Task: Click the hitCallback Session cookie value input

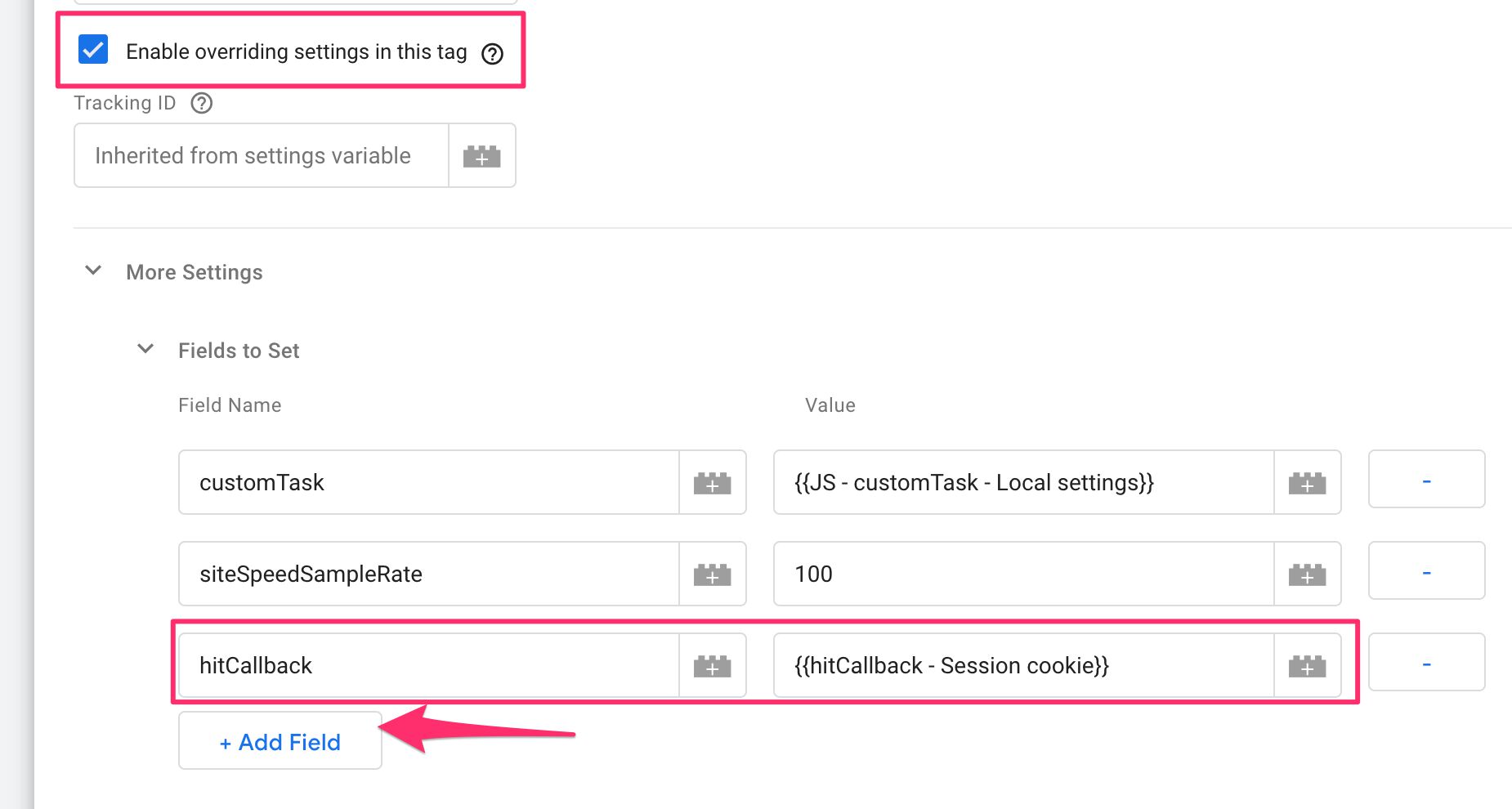Action: pyautogui.click(x=1024, y=665)
